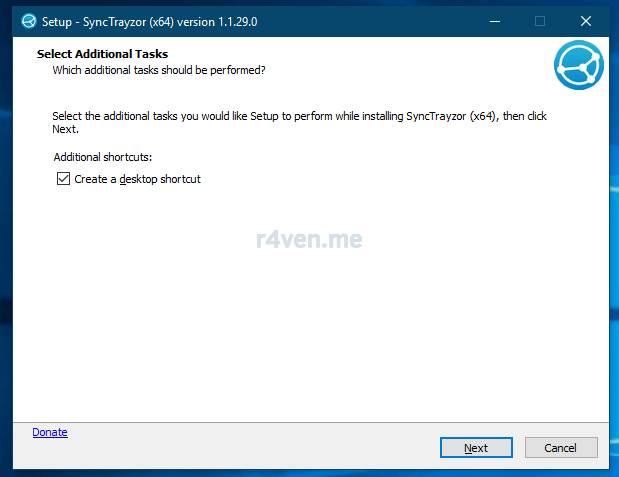Cancel the SyncTrayzor setup
This screenshot has height=477, width=619.
tap(561, 447)
